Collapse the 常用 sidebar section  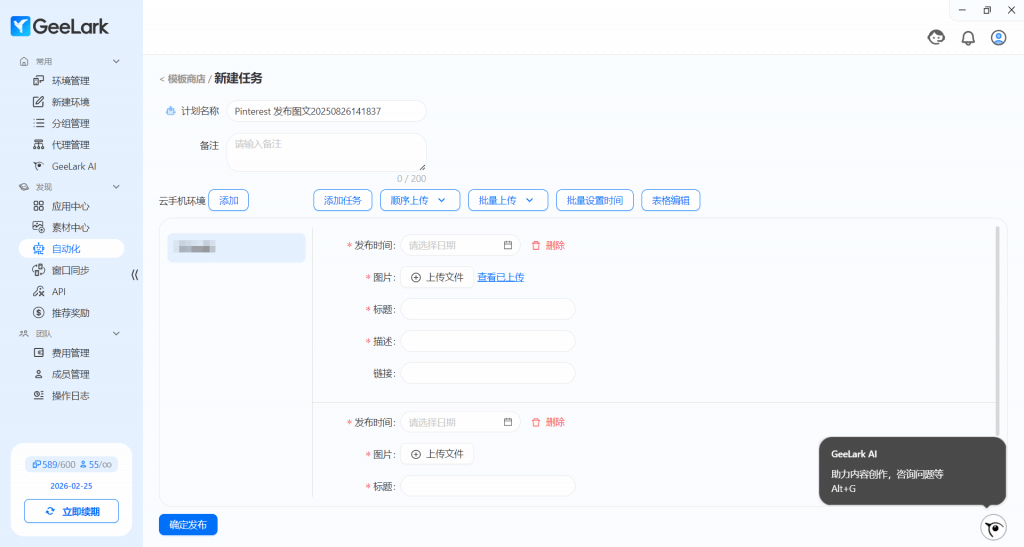coord(116,62)
